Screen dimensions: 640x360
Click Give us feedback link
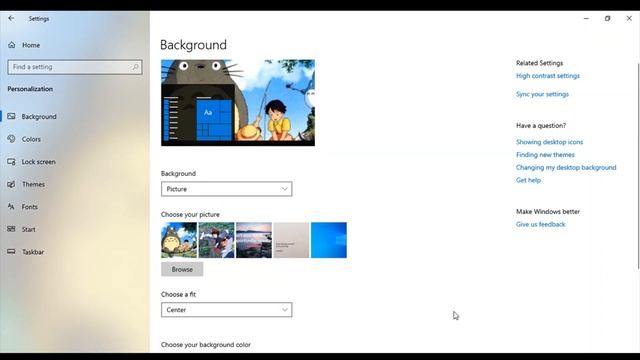point(540,224)
